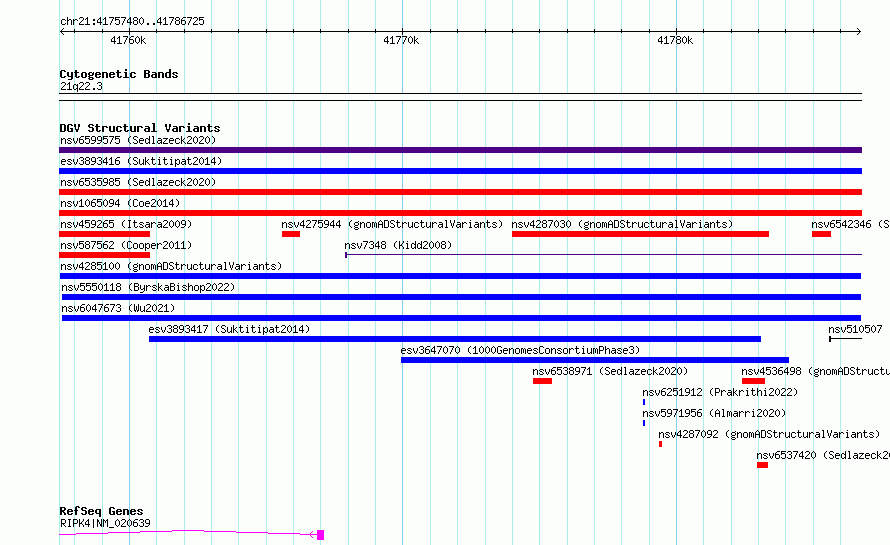Click the blue esv3893417 variant bar

coord(455,339)
